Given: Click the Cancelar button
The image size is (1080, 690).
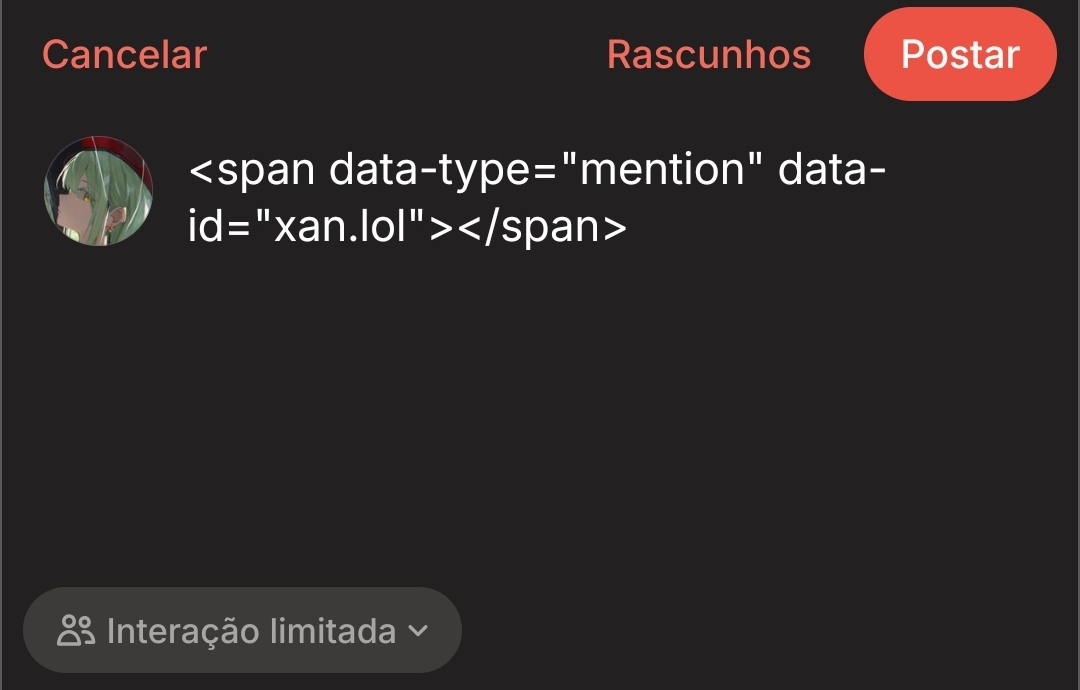Looking at the screenshot, I should (x=124, y=54).
